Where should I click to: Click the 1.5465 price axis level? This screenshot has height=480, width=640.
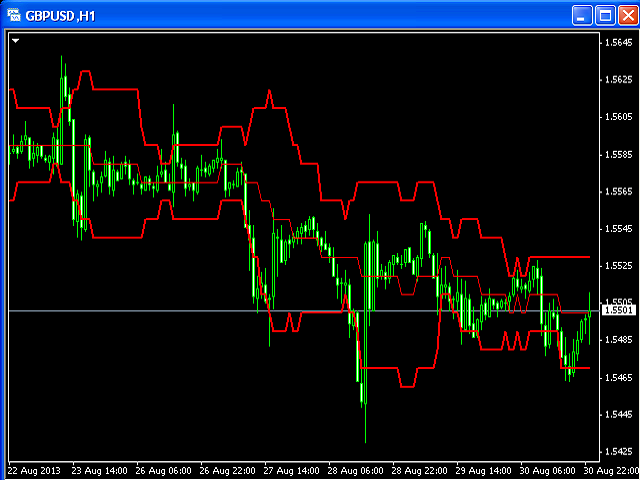[x=615, y=377]
